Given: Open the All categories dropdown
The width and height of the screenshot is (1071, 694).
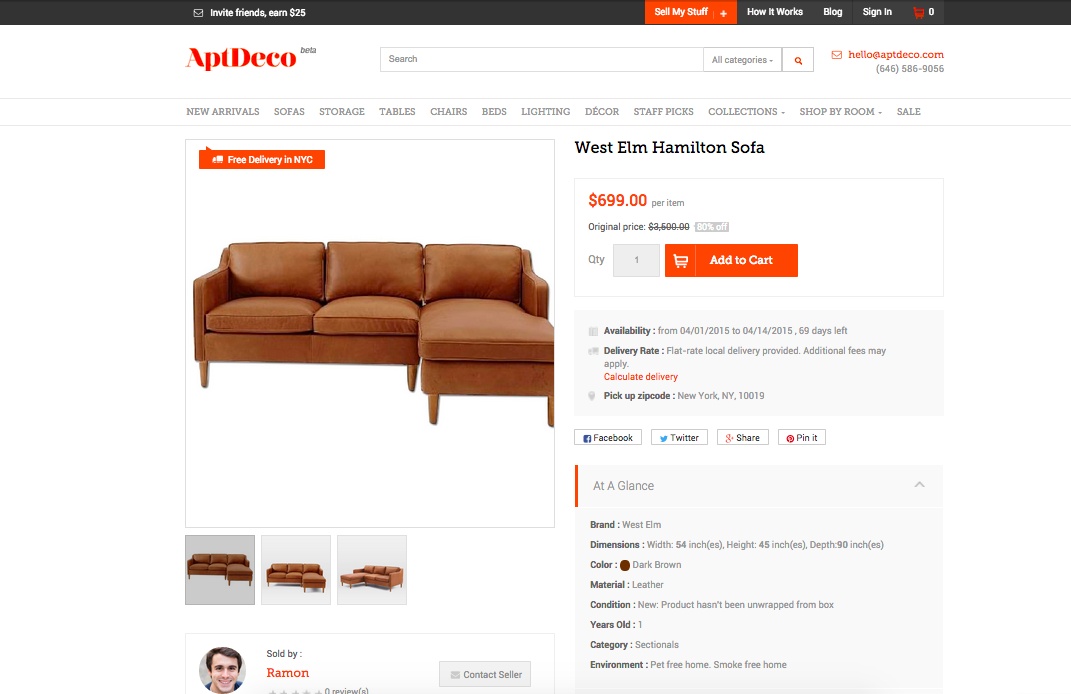Looking at the screenshot, I should point(742,60).
